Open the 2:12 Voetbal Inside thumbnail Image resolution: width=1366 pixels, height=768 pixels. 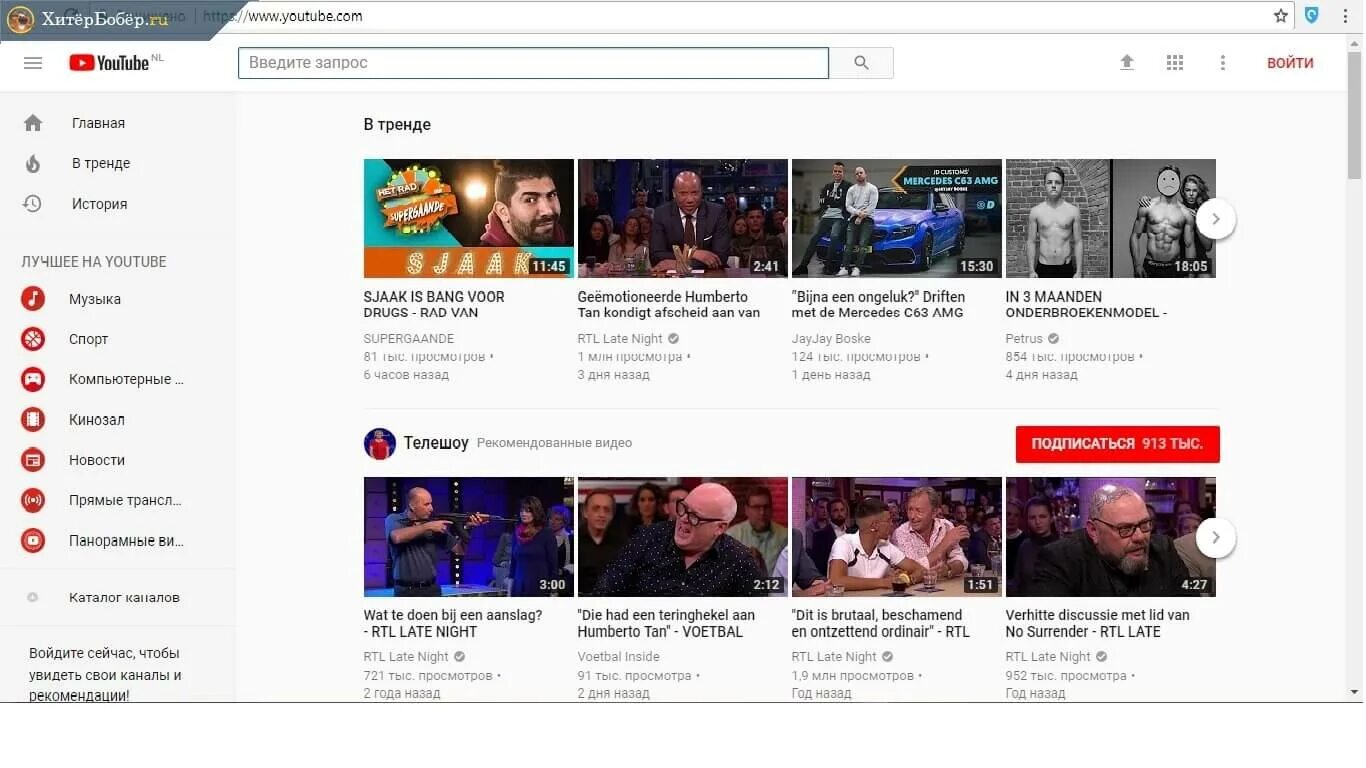pyautogui.click(x=683, y=537)
